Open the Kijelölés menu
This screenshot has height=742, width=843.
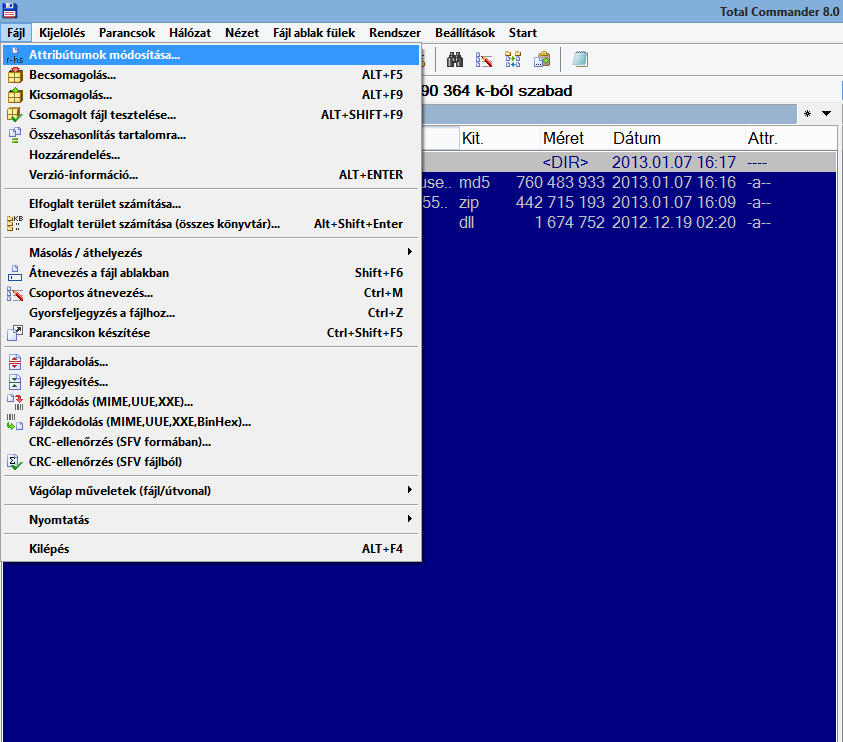(62, 33)
